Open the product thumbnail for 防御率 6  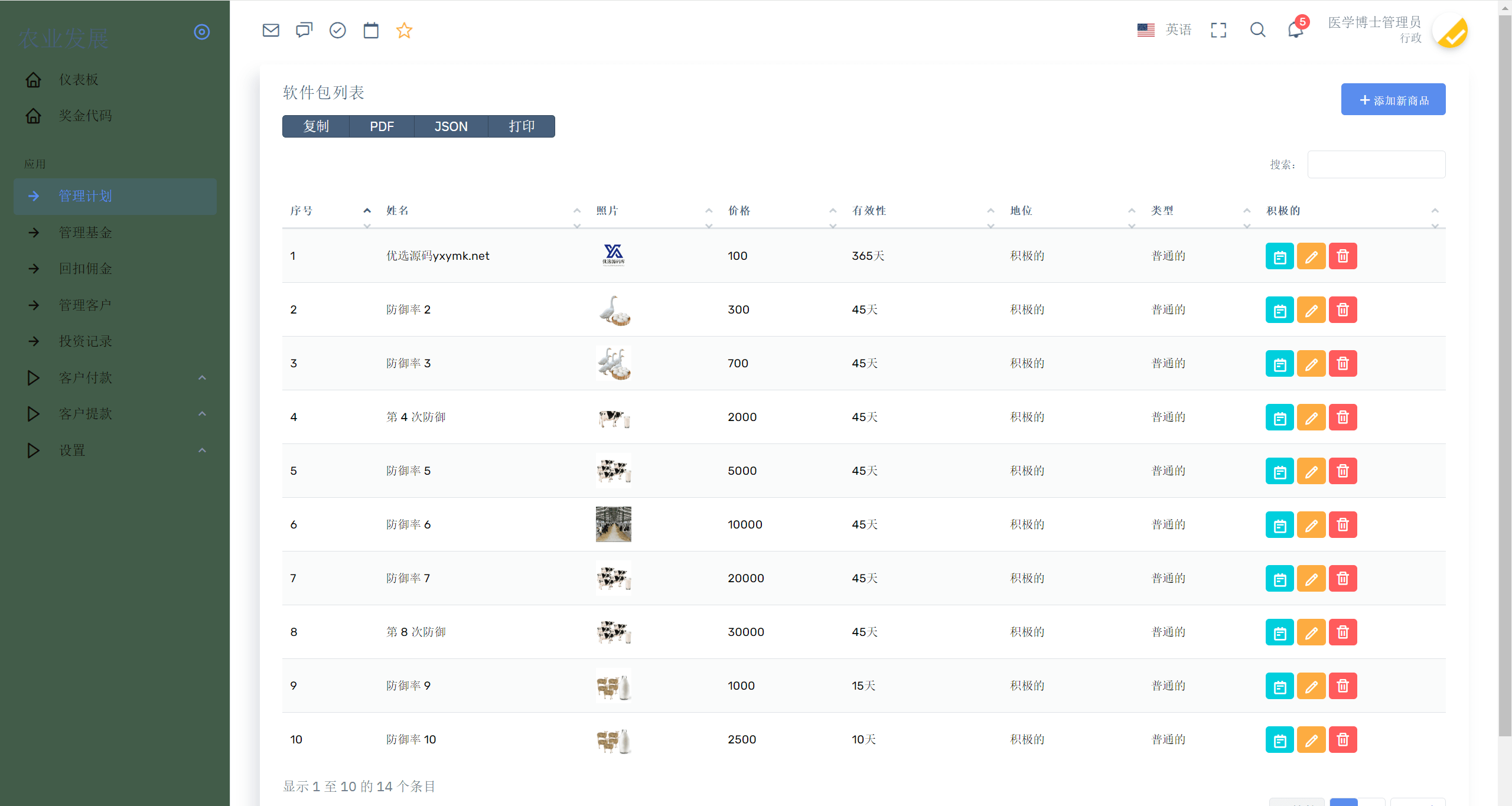point(614,524)
